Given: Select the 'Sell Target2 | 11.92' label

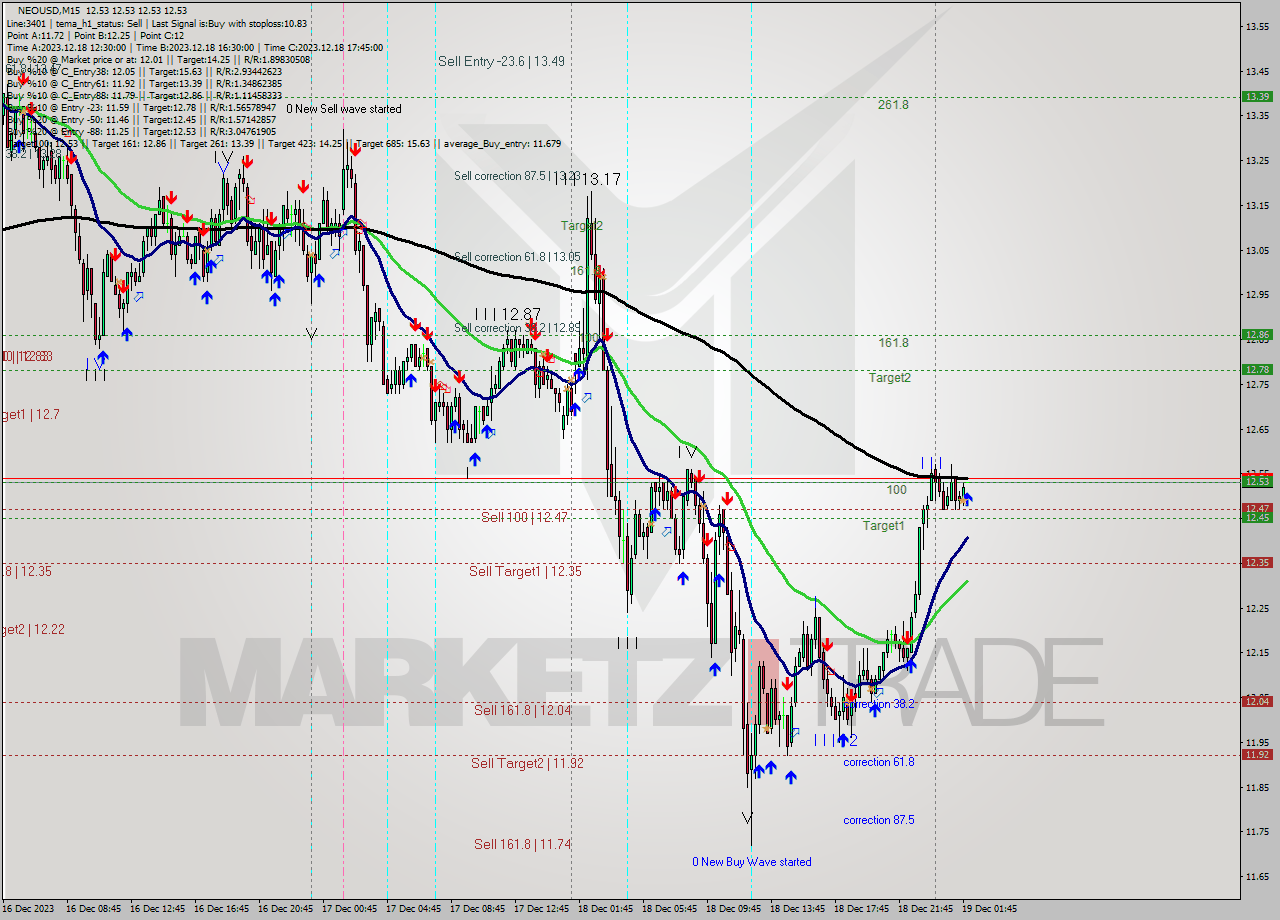Looking at the screenshot, I should (x=527, y=763).
